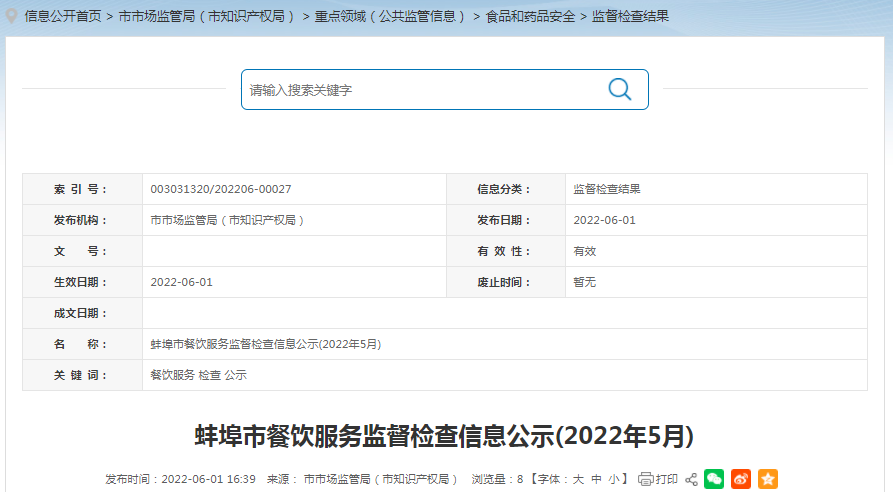Share article via red Weibo icon
This screenshot has width=893, height=492.
click(741, 479)
